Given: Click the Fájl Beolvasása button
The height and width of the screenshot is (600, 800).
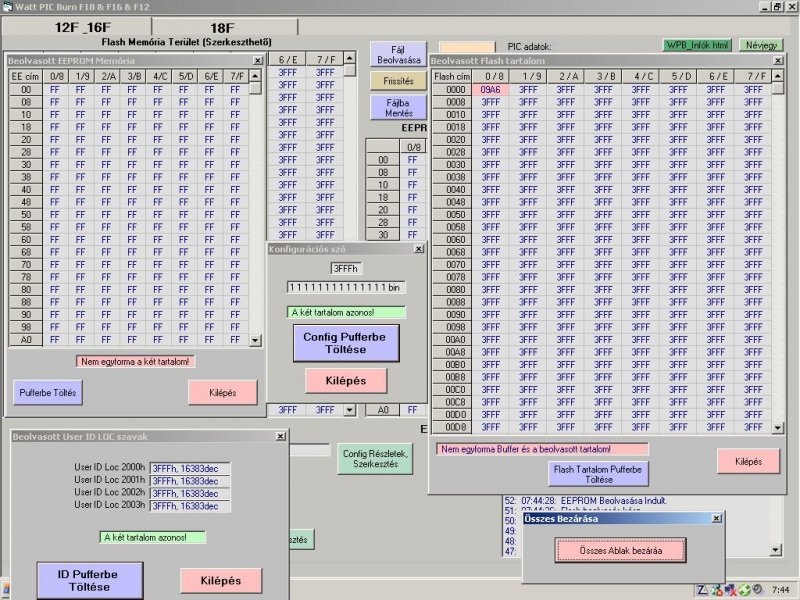Looking at the screenshot, I should [398, 55].
